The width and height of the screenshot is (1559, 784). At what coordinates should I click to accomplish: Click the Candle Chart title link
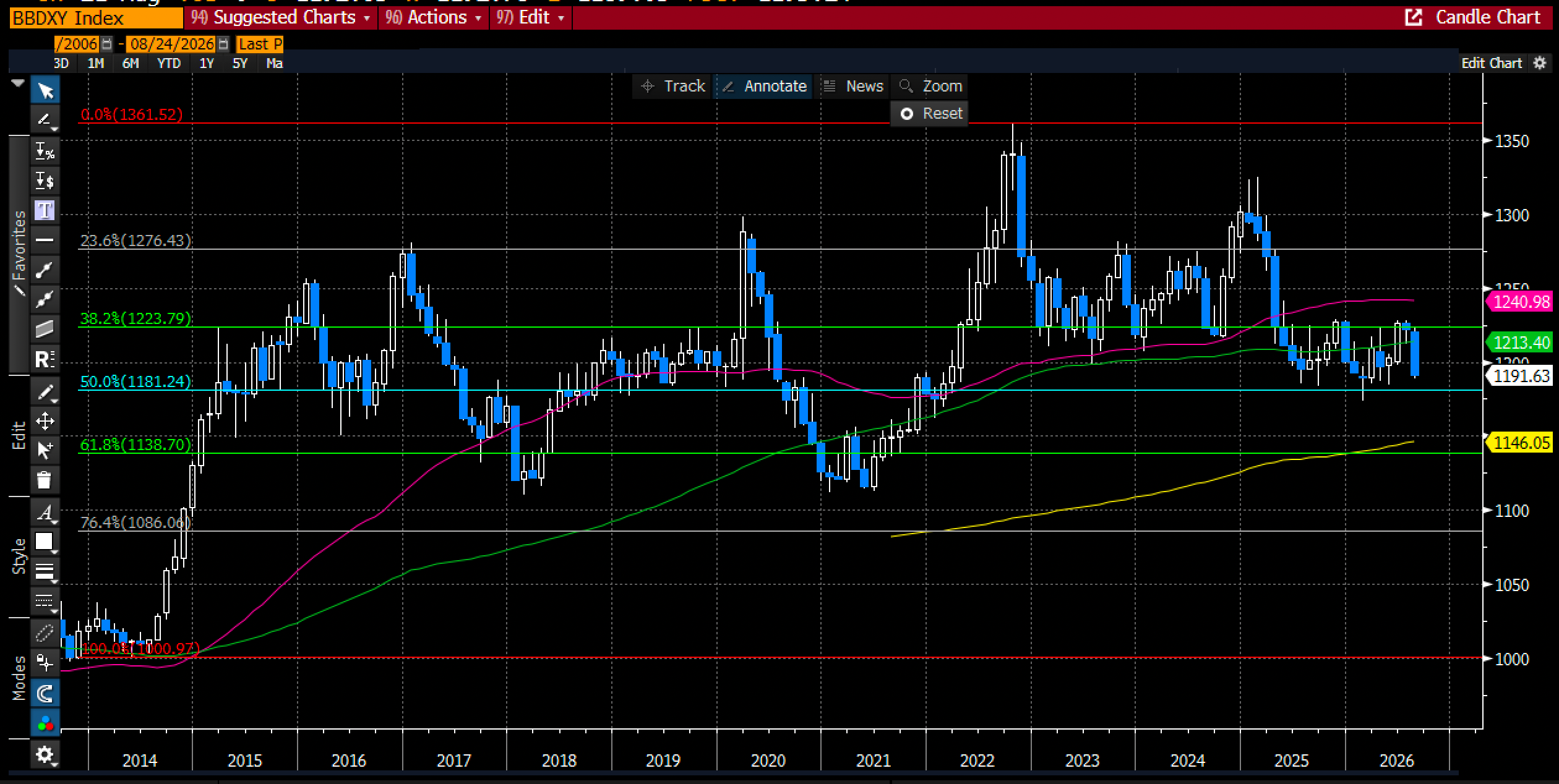click(1488, 17)
